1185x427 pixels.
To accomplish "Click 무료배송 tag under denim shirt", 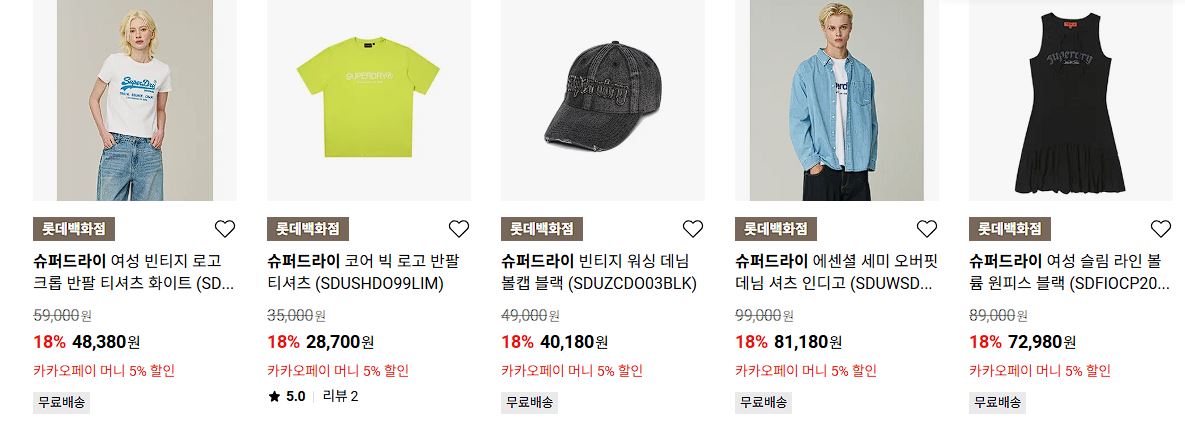I will point(763,402).
